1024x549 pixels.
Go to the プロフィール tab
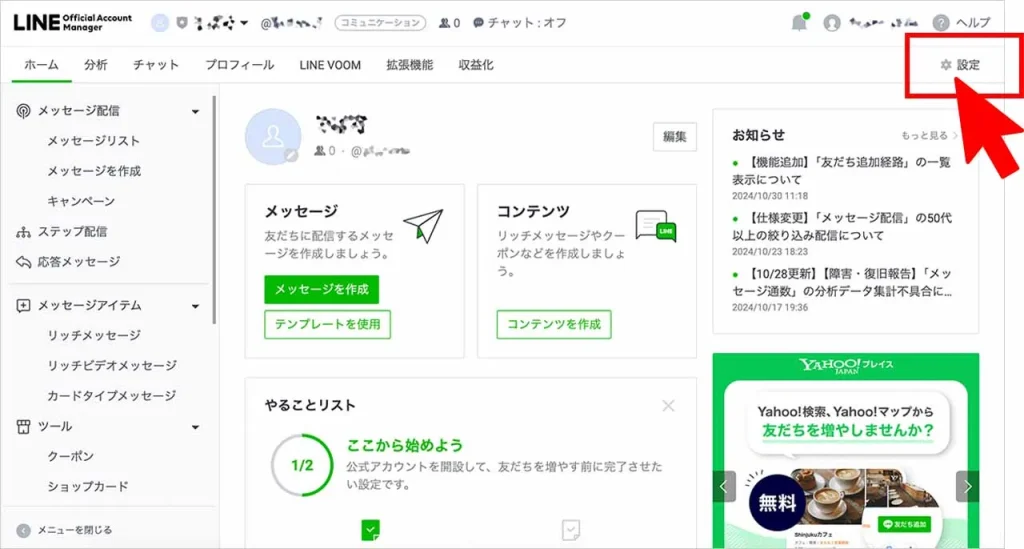[x=240, y=65]
